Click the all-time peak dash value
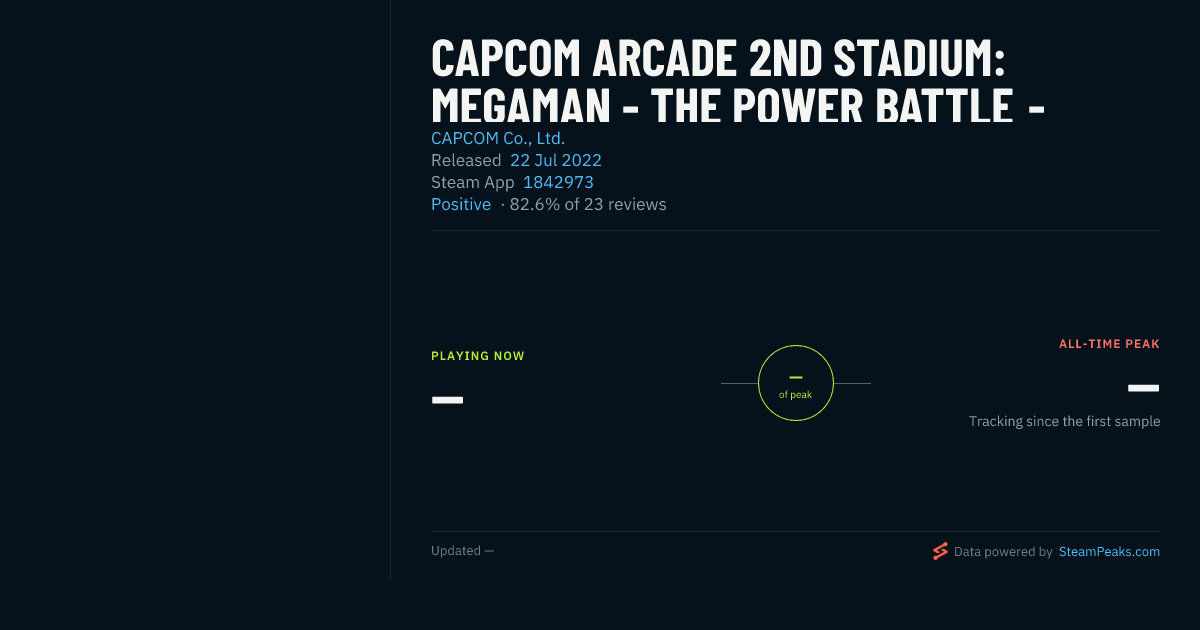Image resolution: width=1200 pixels, height=630 pixels. 1143,388
